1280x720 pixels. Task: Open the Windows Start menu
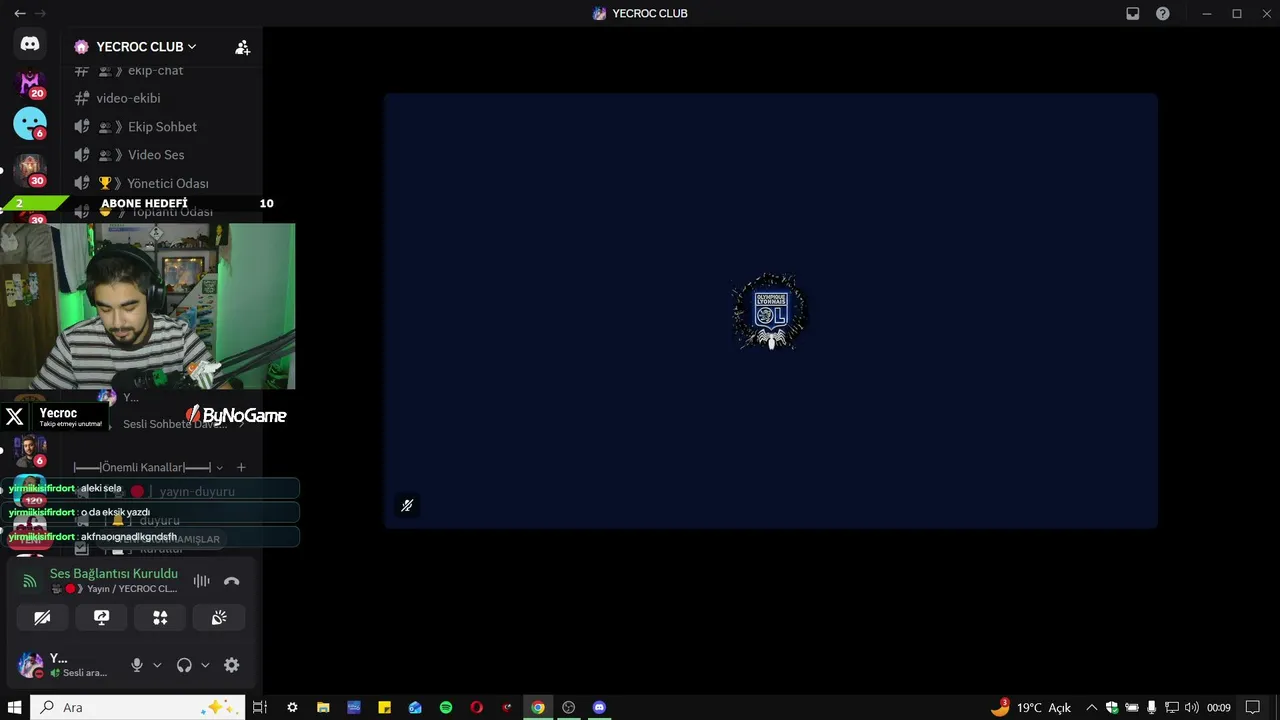(x=15, y=707)
